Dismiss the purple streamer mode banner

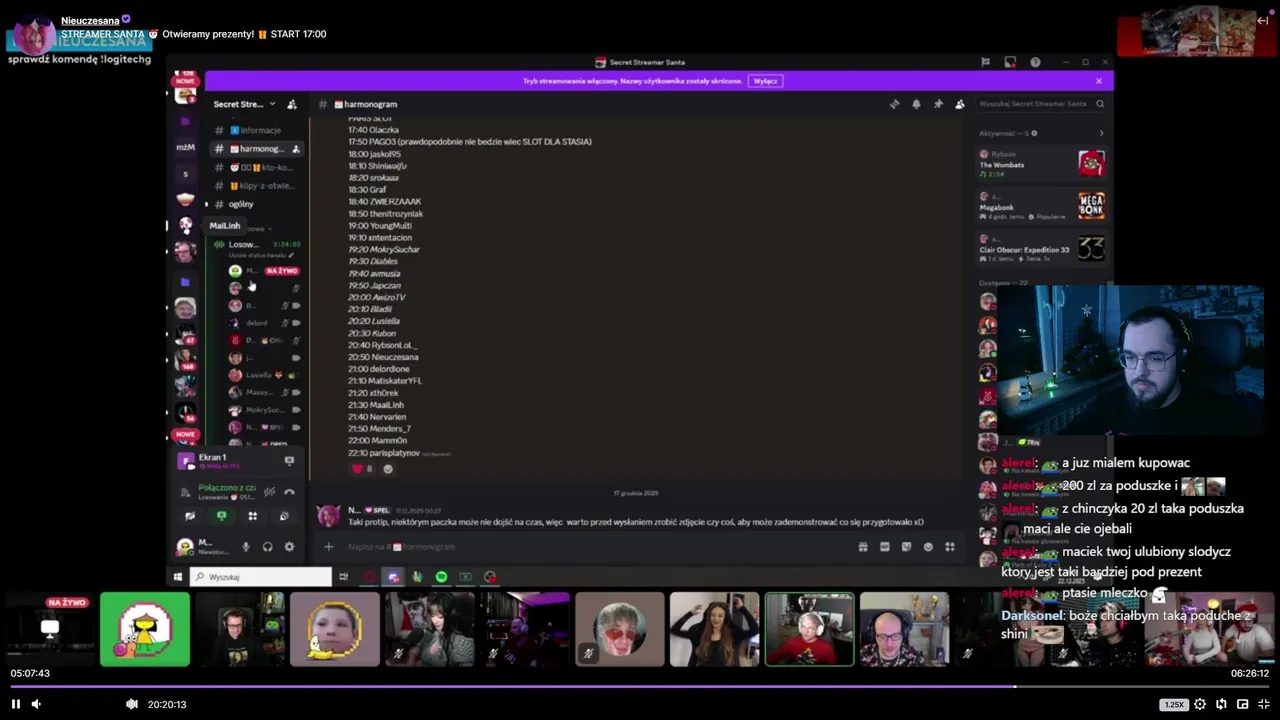[x=1099, y=81]
